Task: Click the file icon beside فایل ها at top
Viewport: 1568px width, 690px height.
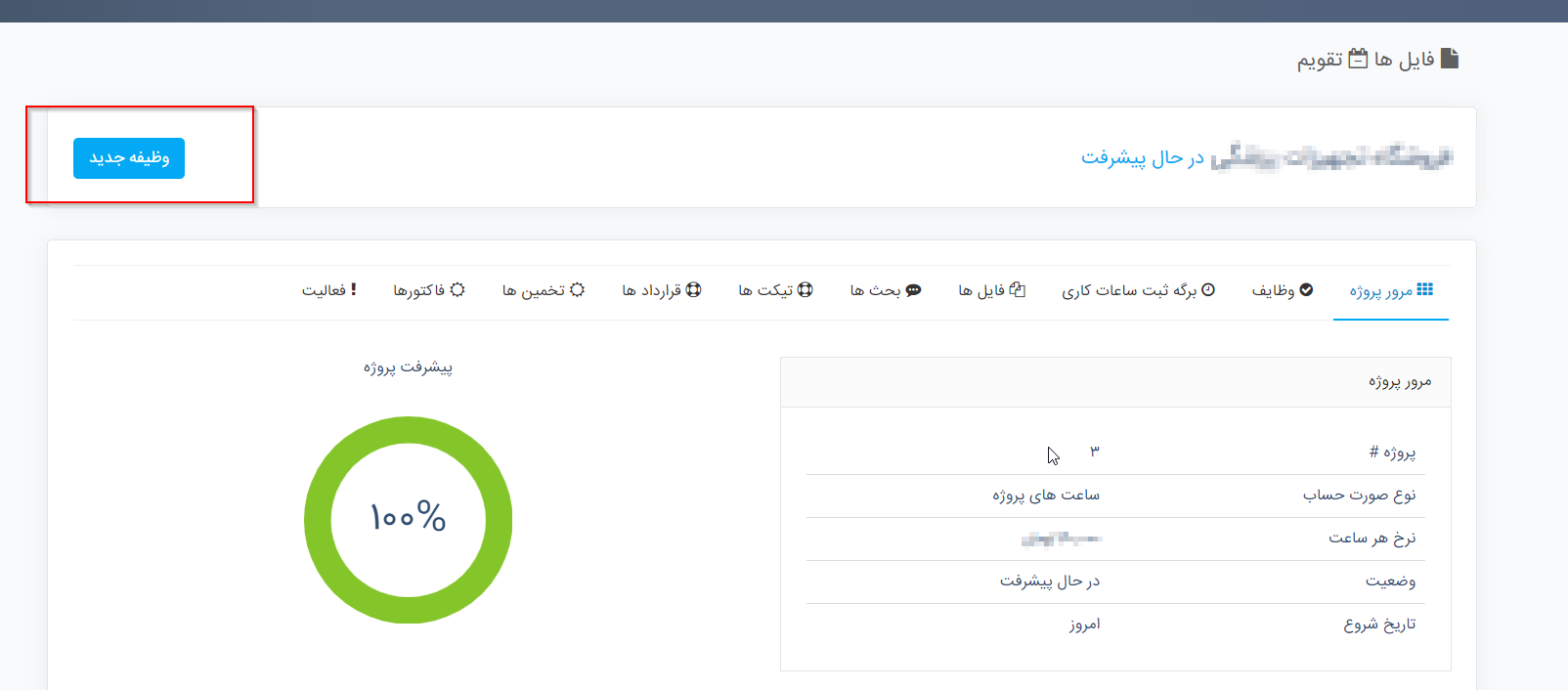Action: 1450,59
